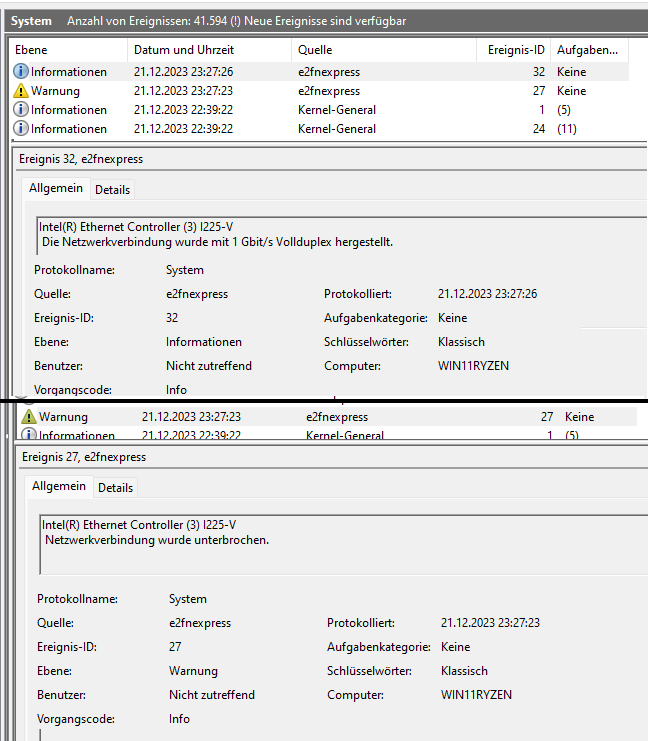Open the Details tab in Ereignis 32 pane

(112, 190)
